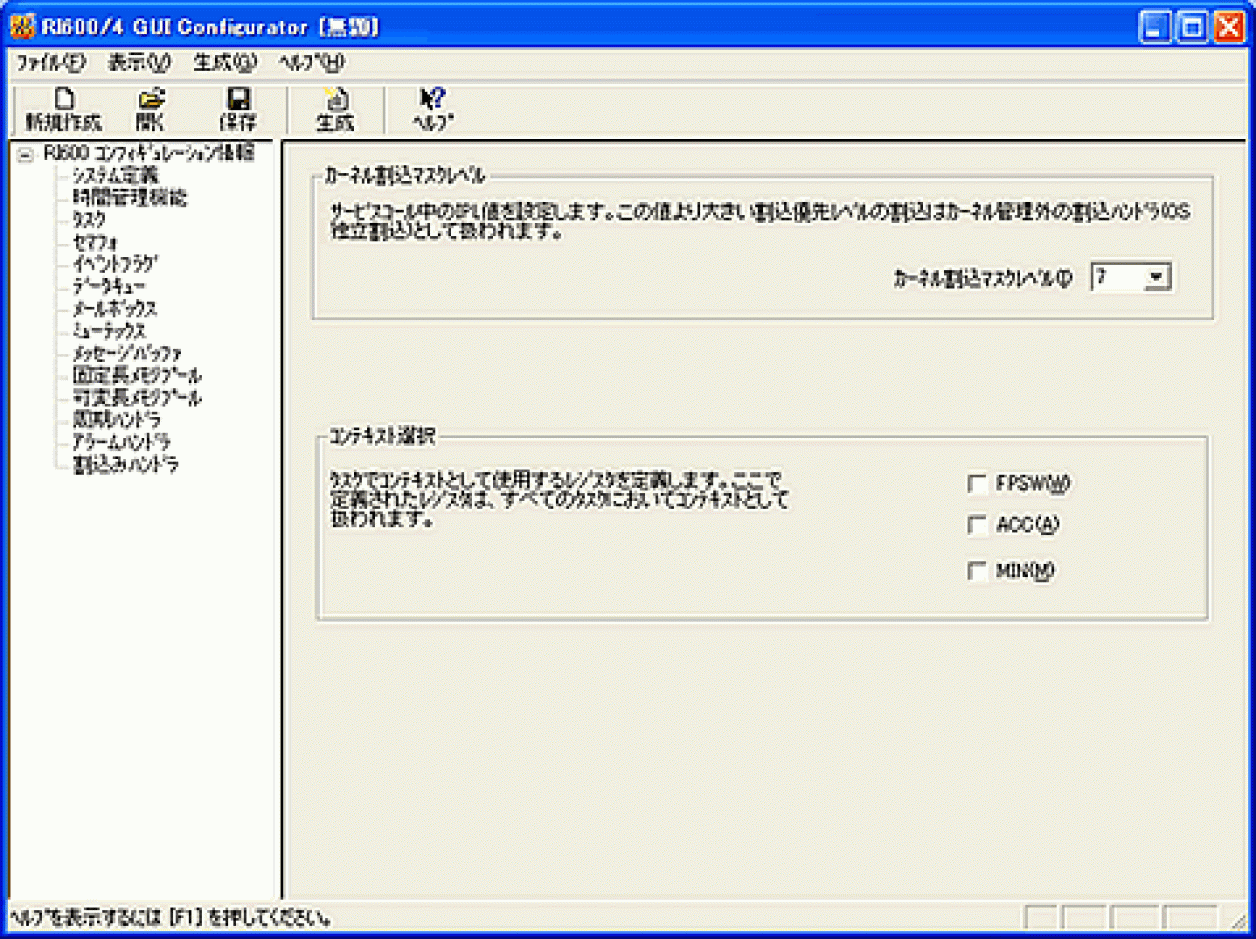1256x939 pixels.
Task: Check the MIN(M) context register option
Action: point(978,569)
